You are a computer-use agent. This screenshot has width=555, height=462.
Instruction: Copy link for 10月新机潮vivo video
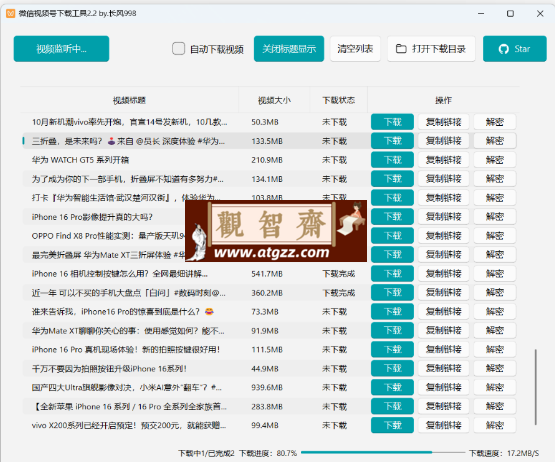click(x=444, y=122)
